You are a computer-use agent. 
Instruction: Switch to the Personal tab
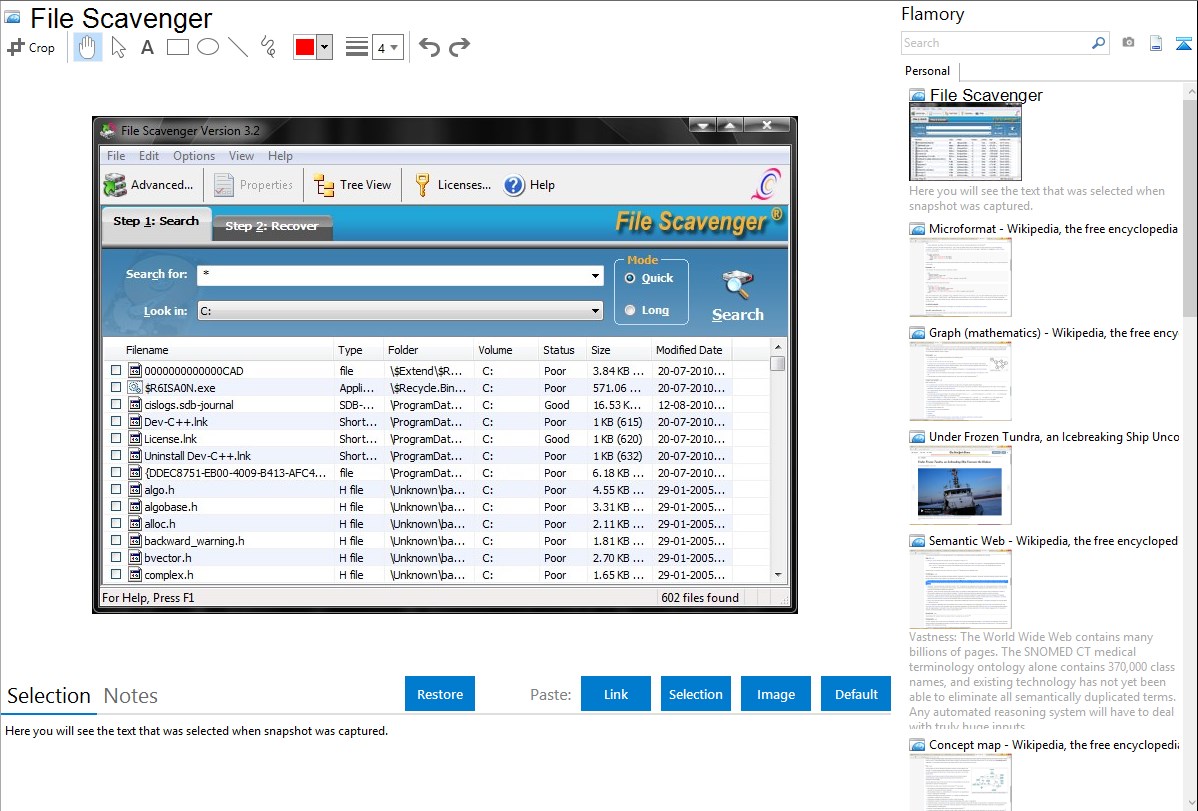tap(928, 71)
